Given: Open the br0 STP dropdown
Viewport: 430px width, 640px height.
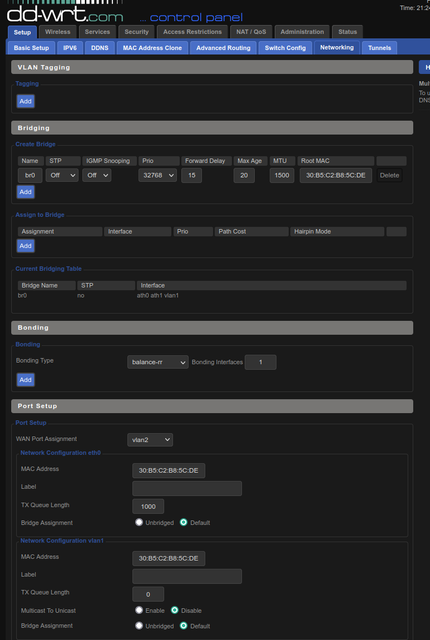Looking at the screenshot, I should coord(62,175).
